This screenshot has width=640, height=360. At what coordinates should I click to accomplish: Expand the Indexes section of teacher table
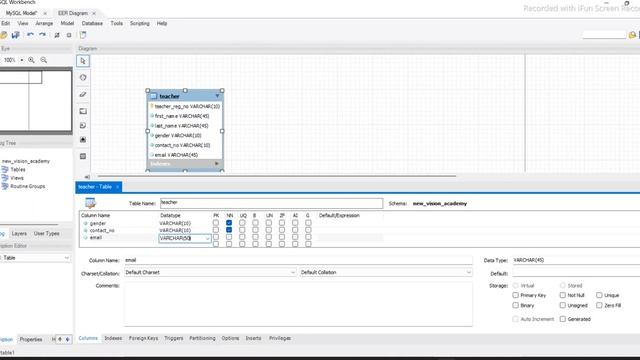[x=217, y=164]
